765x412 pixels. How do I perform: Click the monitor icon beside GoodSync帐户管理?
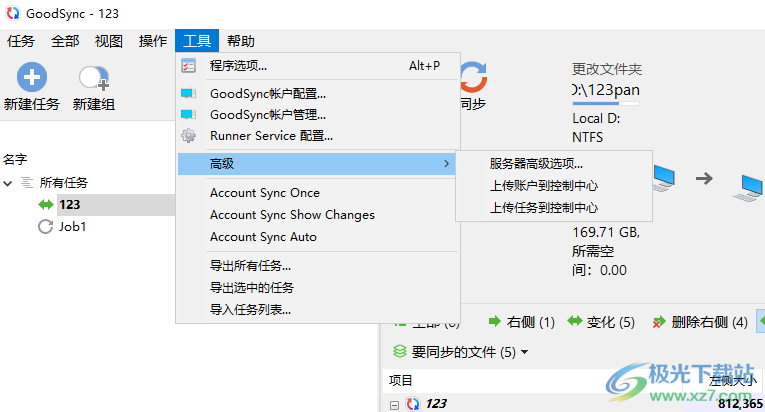[188, 115]
